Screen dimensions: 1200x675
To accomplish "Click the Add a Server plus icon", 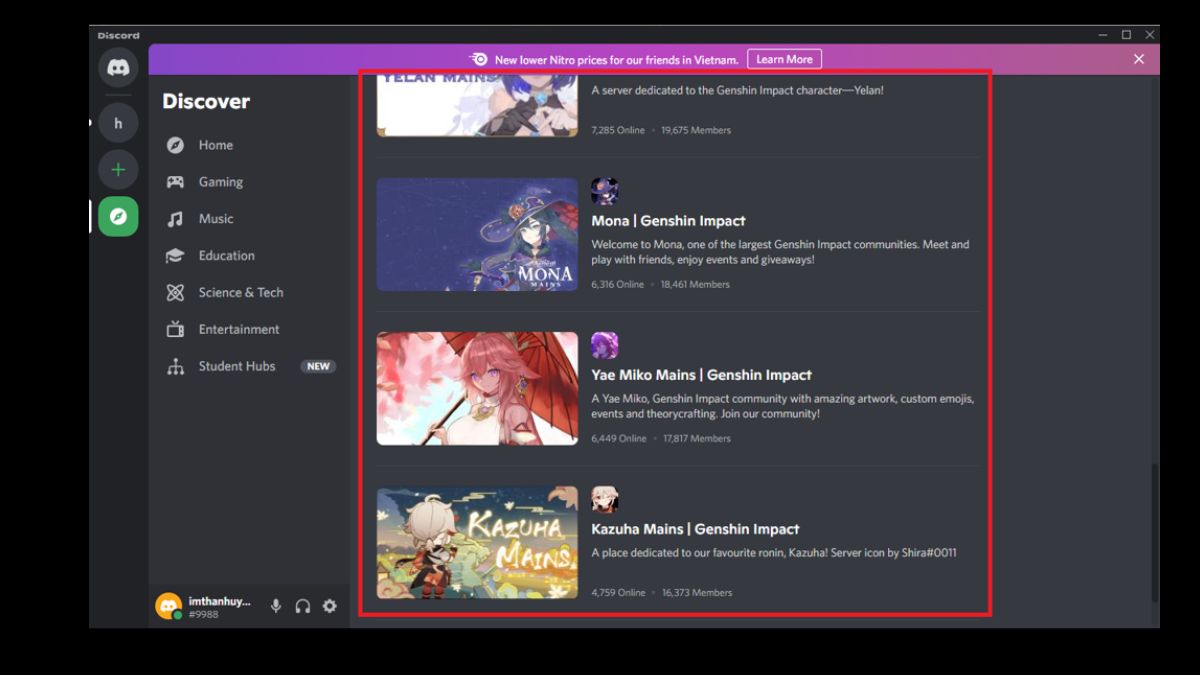I will tap(118, 169).
